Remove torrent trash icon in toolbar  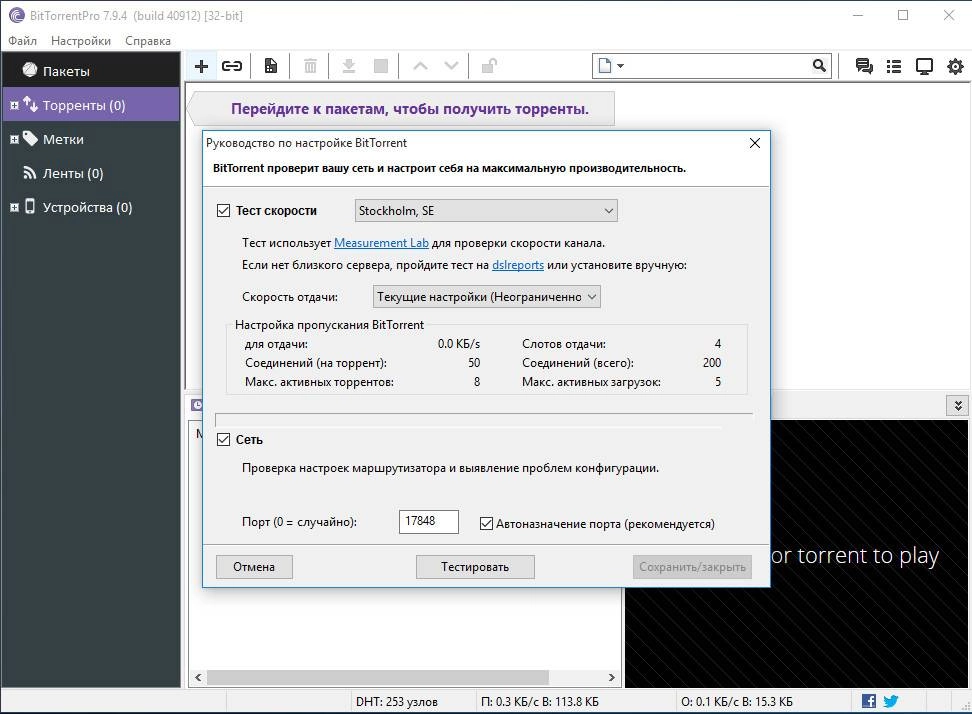point(311,66)
